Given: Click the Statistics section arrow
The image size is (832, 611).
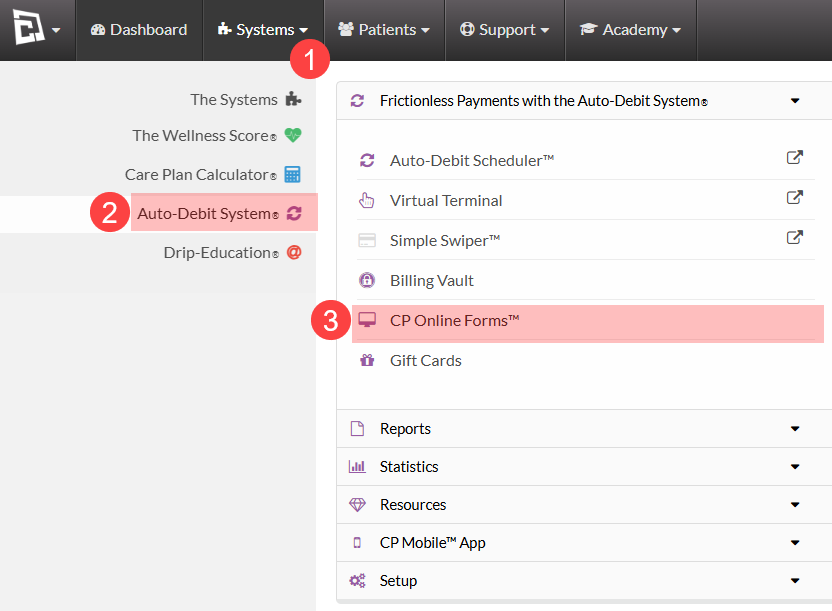Looking at the screenshot, I should [x=795, y=467].
